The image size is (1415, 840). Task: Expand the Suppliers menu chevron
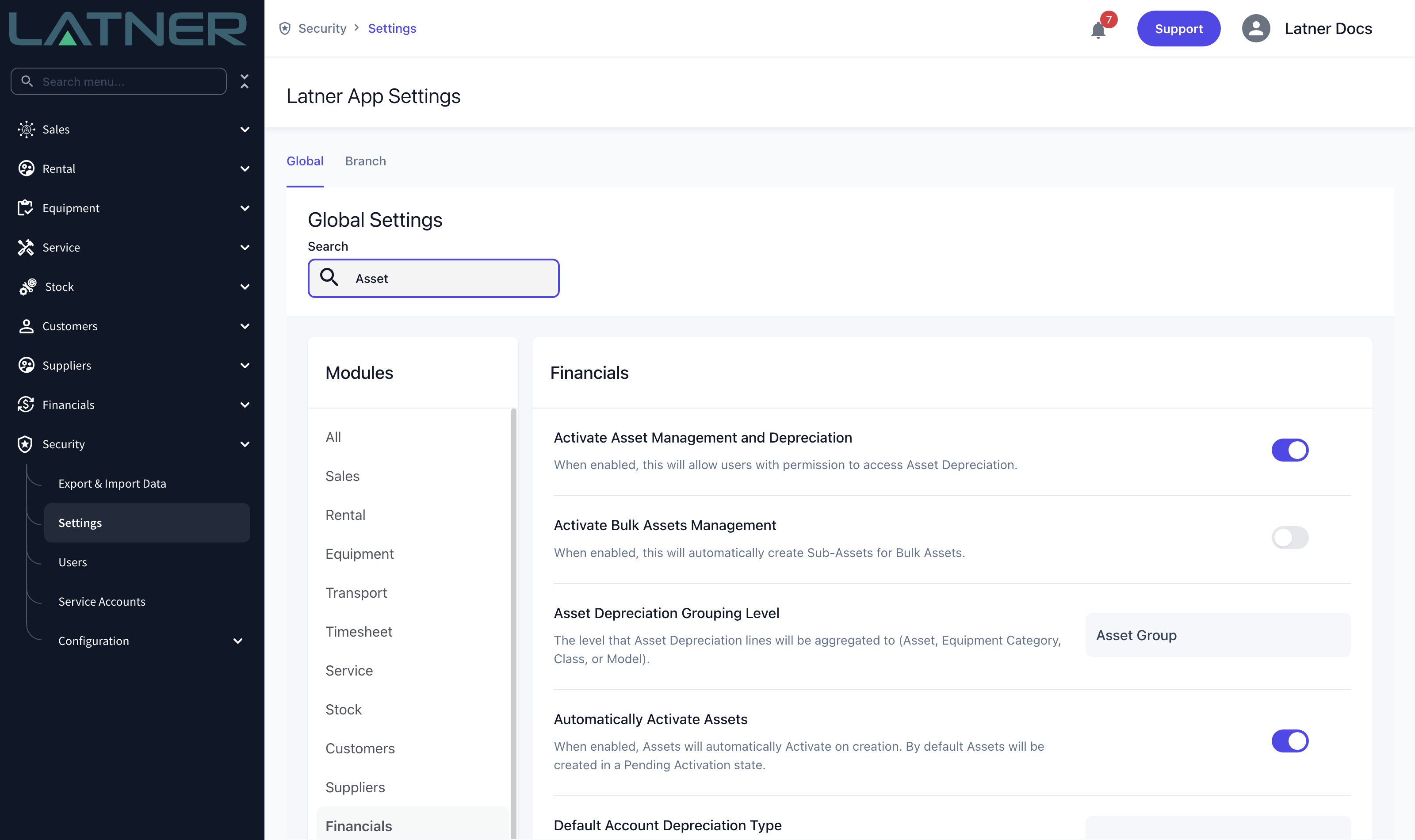point(245,365)
